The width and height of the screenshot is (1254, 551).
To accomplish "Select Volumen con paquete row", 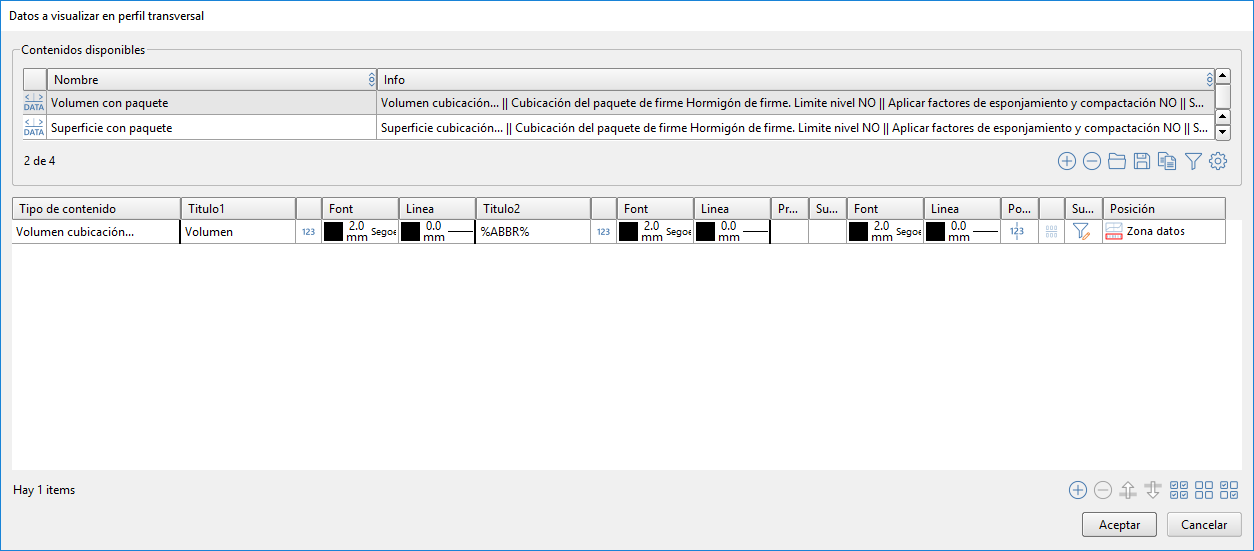I will (619, 102).
